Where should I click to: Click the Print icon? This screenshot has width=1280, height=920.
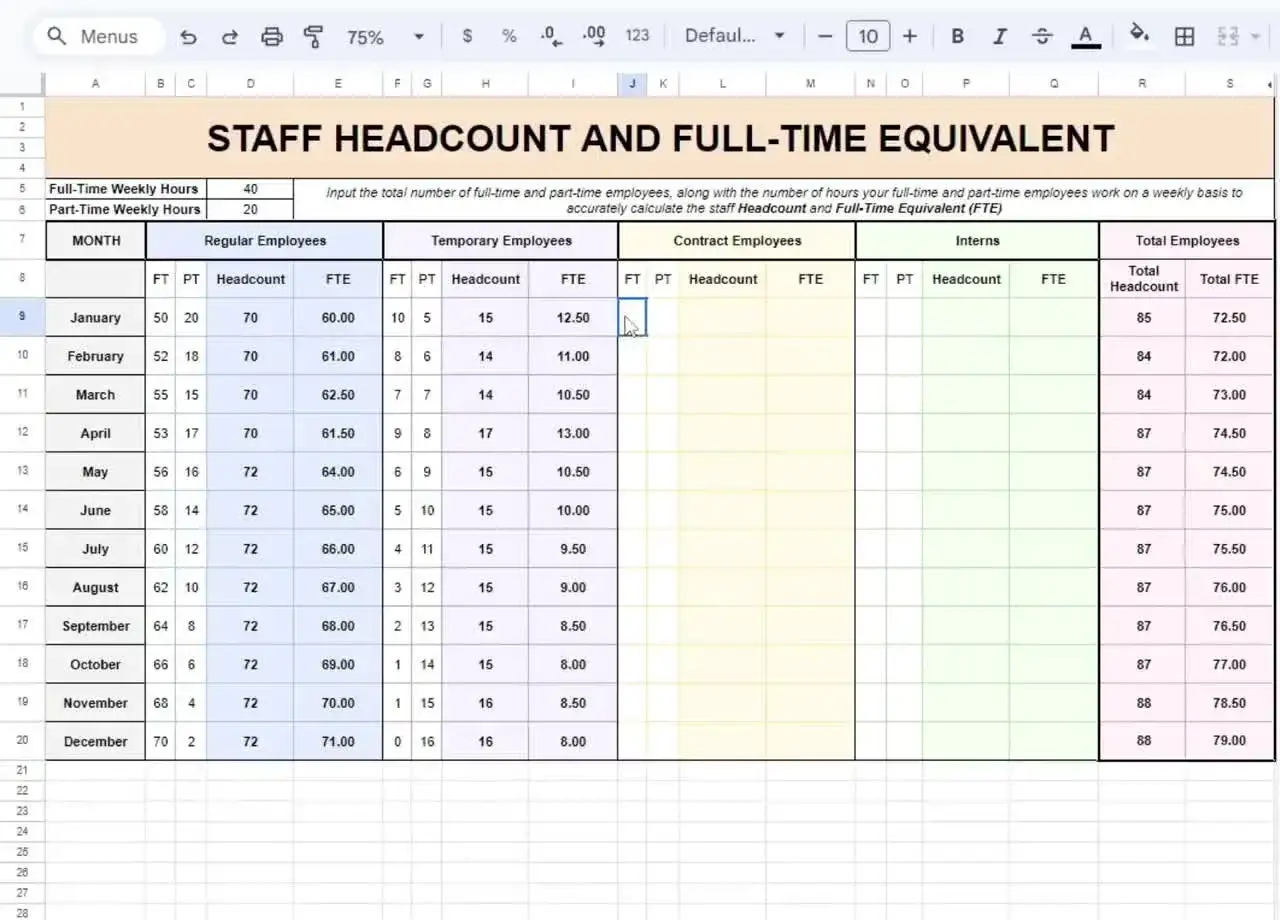coord(272,37)
